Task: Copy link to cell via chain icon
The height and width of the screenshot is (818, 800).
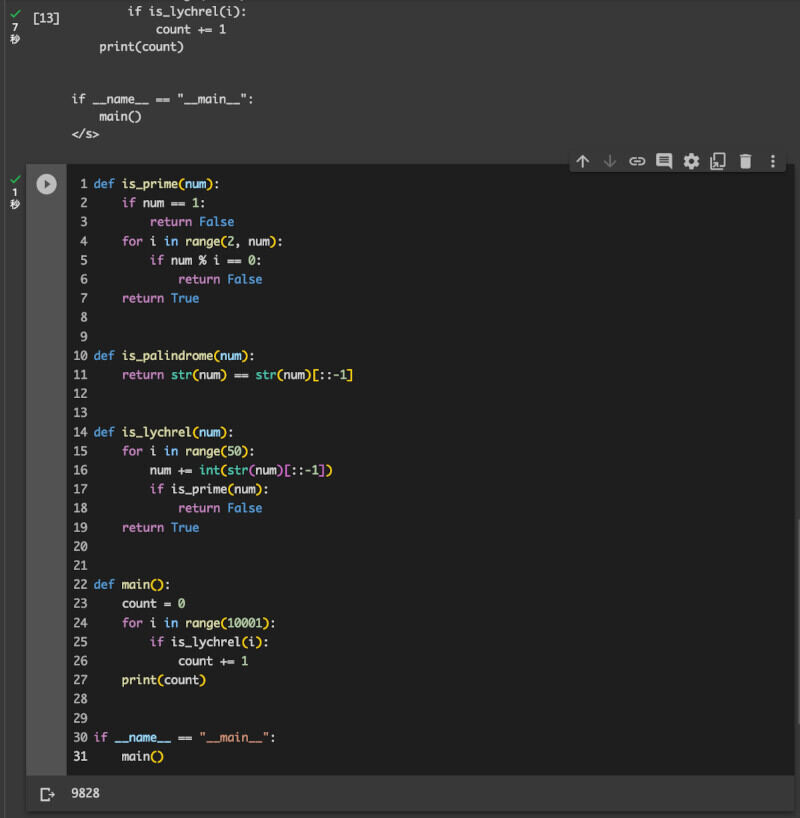Action: (x=637, y=161)
